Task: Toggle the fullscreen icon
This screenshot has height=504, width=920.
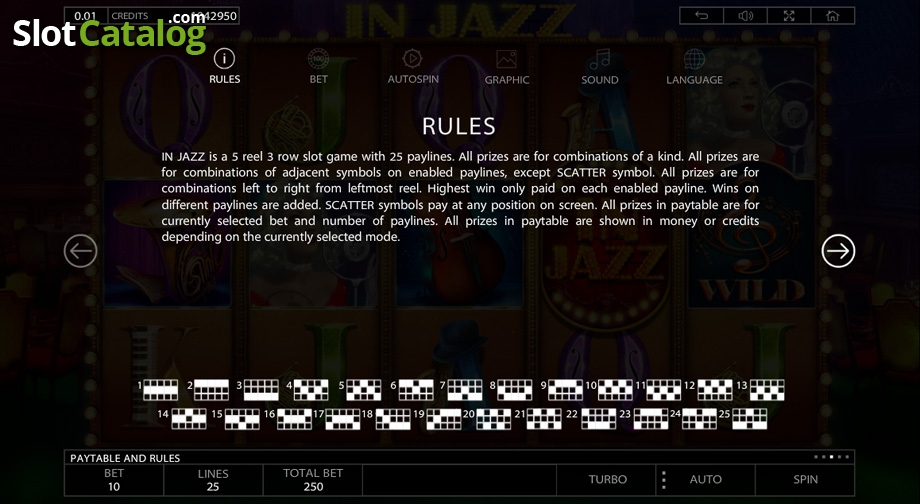Action: click(789, 16)
